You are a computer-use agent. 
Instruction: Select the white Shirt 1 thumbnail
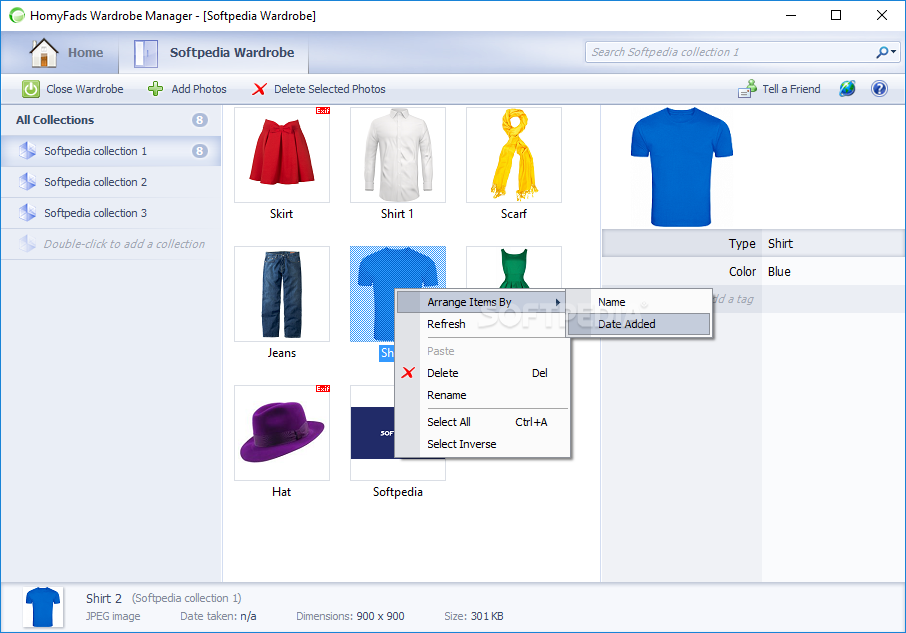pos(398,155)
